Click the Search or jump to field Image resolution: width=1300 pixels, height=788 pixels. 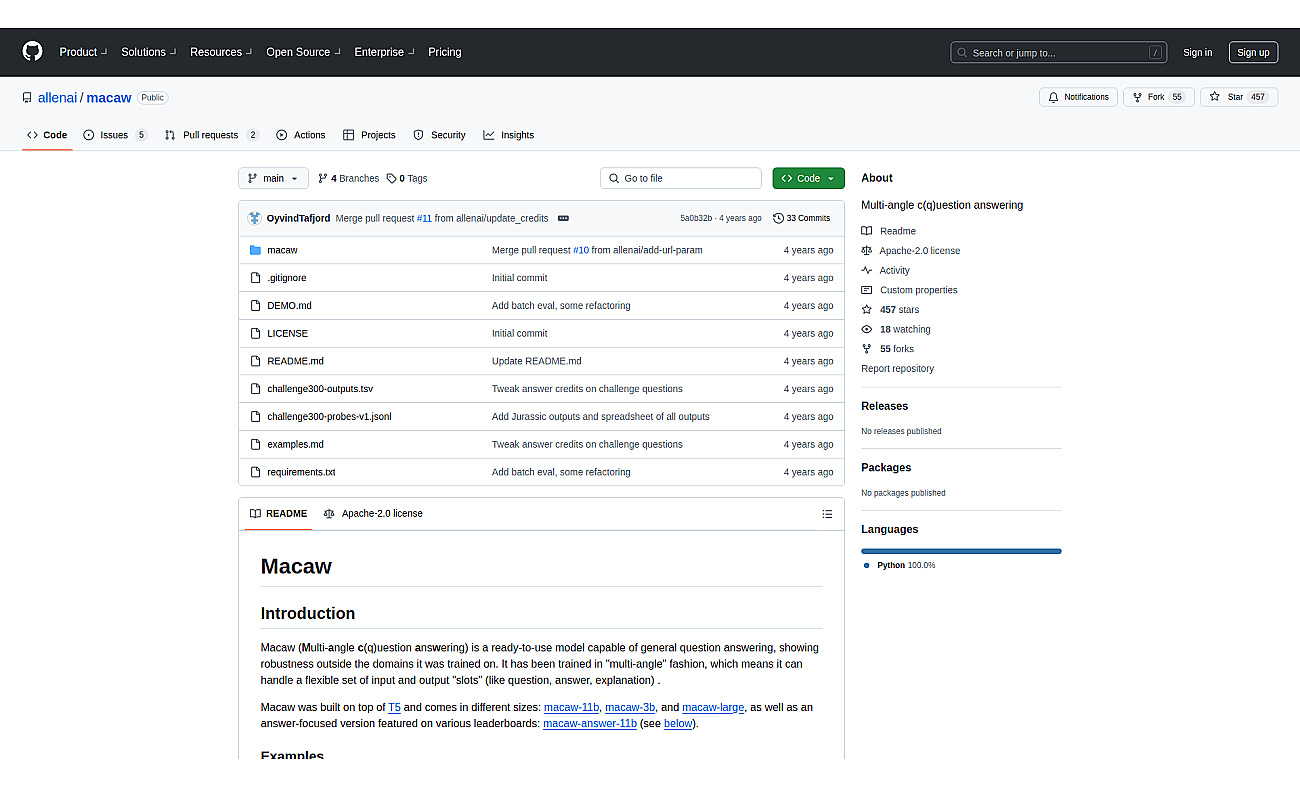(x=1059, y=52)
